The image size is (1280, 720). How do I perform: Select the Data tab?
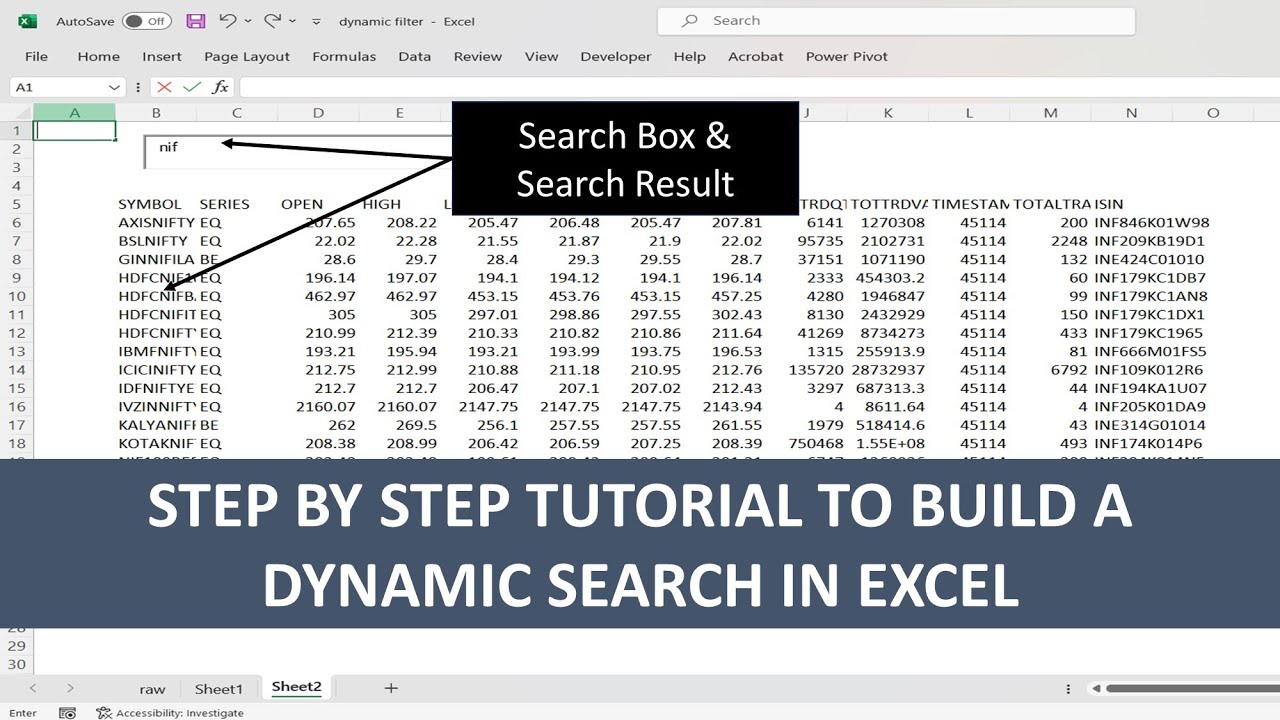[x=415, y=57]
